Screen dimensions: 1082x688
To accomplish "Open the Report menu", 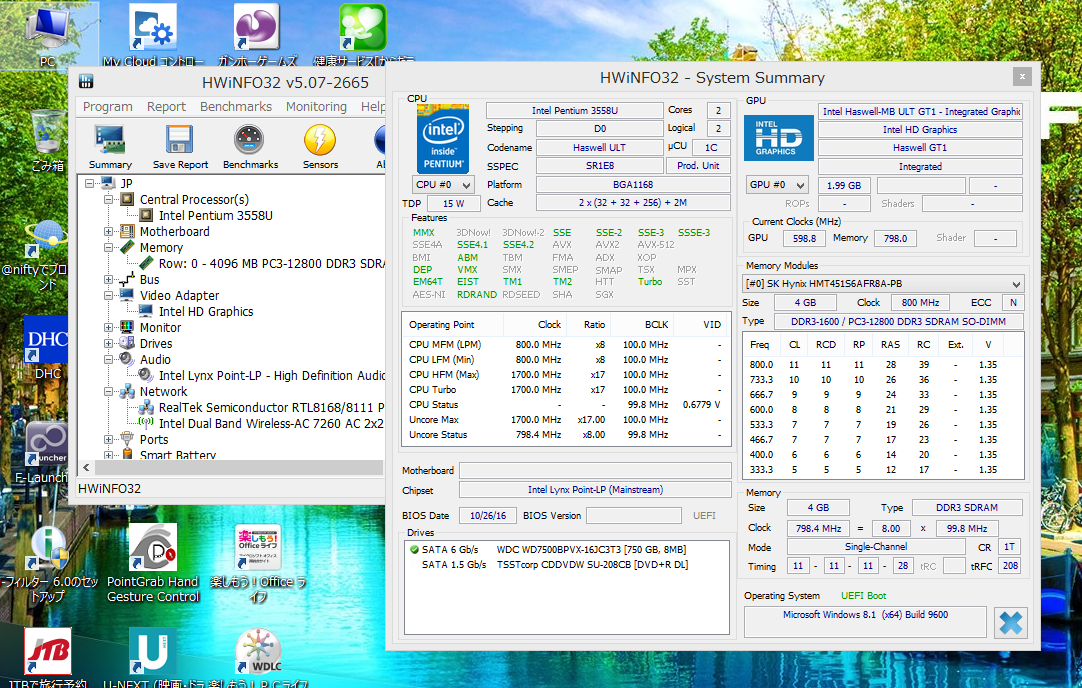I will pos(166,106).
